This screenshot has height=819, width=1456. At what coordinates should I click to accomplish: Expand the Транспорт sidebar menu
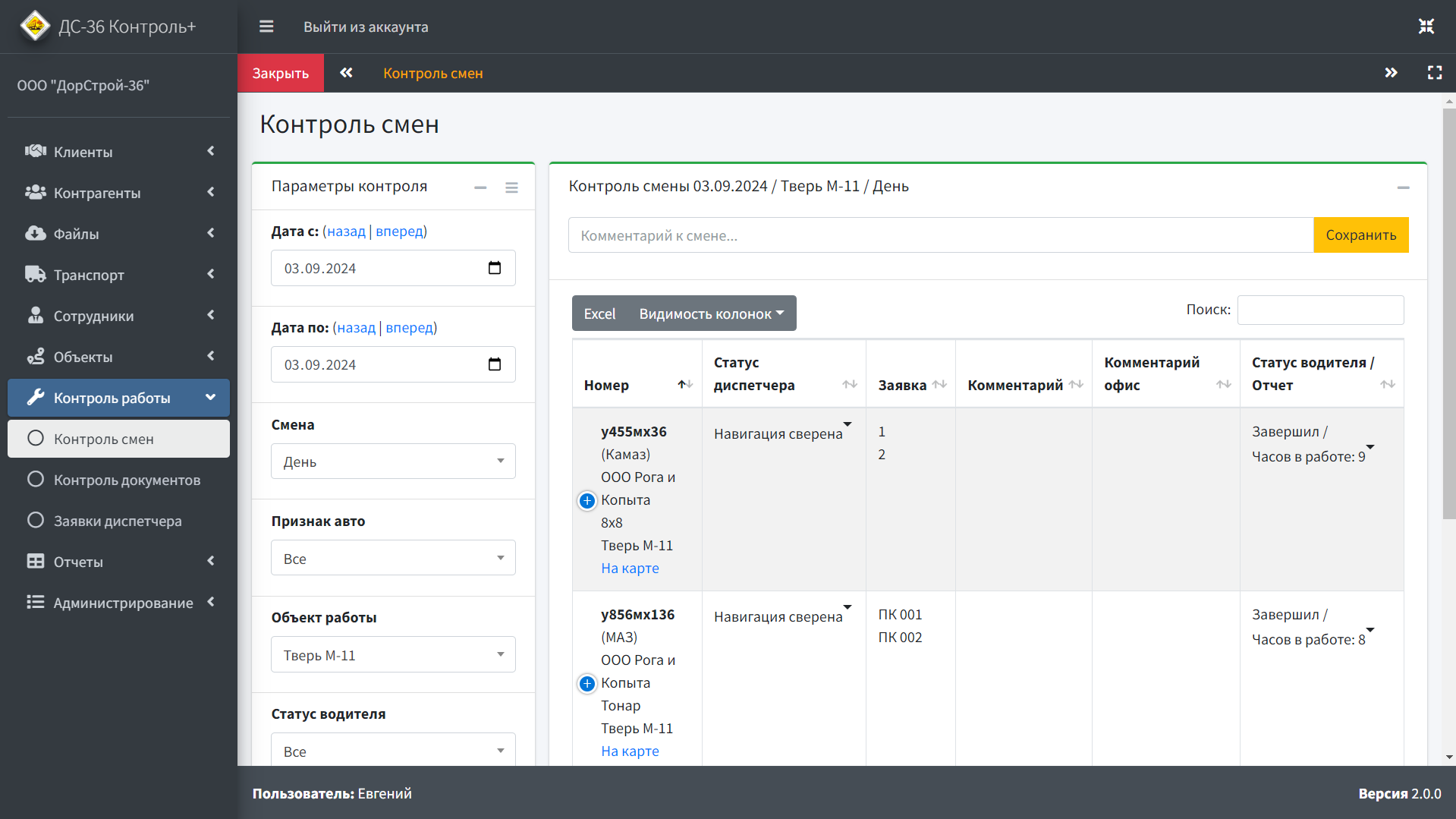(x=118, y=274)
